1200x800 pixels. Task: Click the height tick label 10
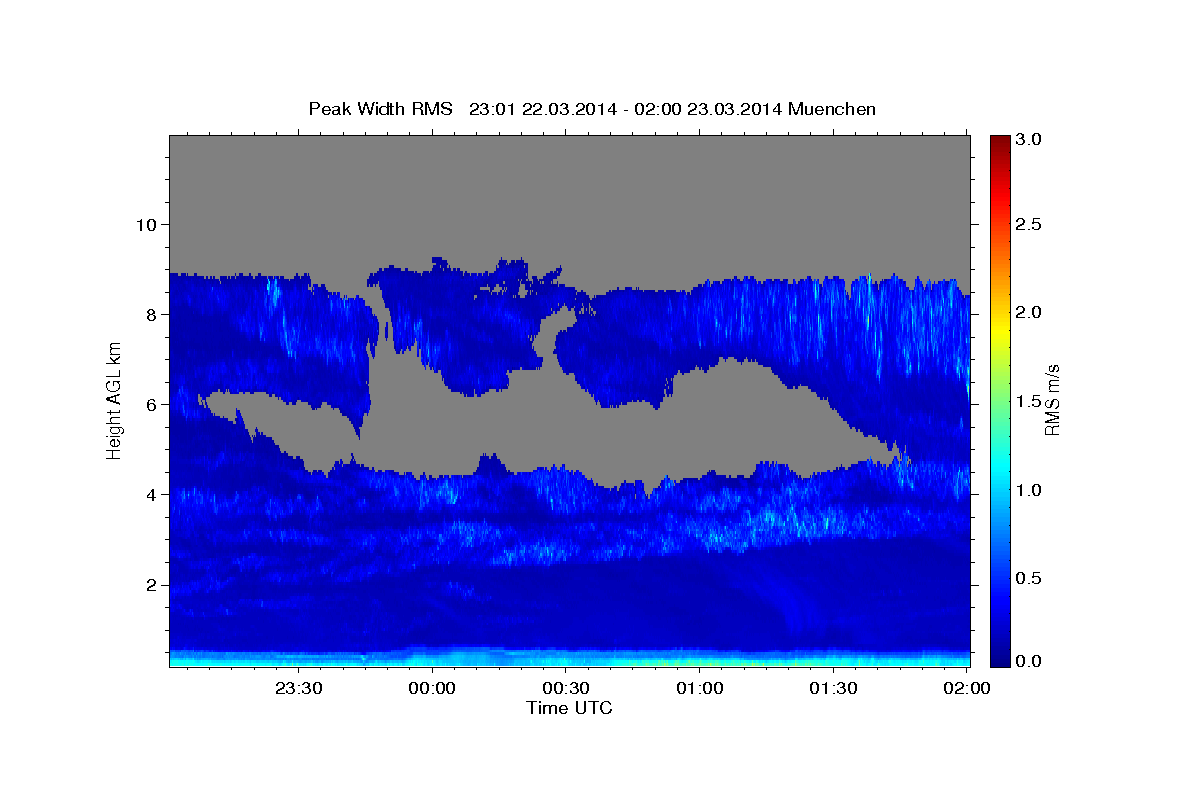click(x=147, y=224)
